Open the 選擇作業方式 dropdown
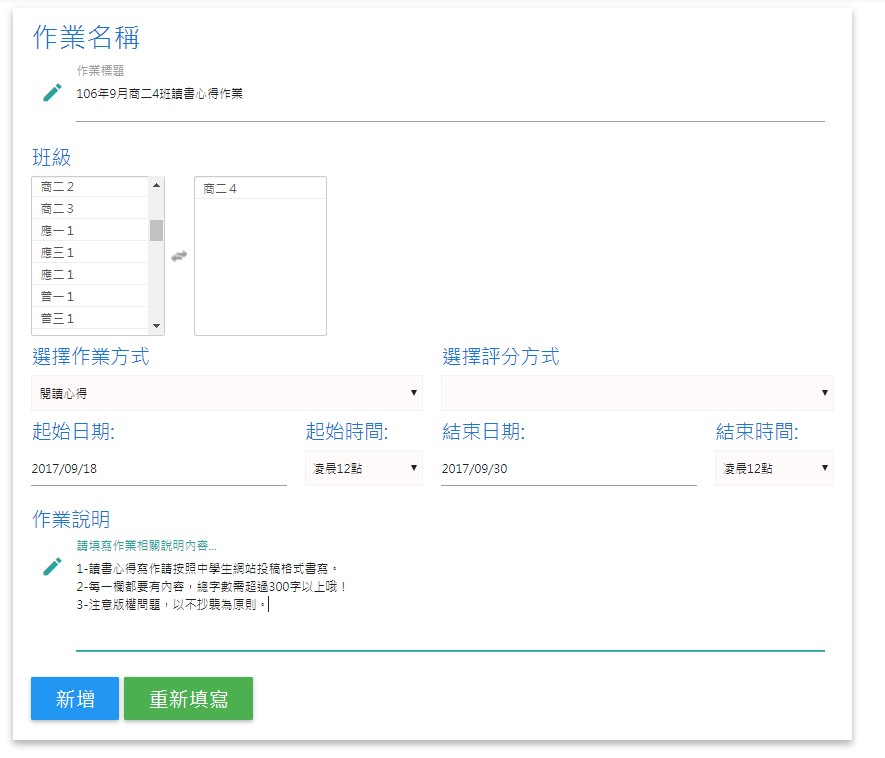This screenshot has height=758, width=885. (x=226, y=393)
